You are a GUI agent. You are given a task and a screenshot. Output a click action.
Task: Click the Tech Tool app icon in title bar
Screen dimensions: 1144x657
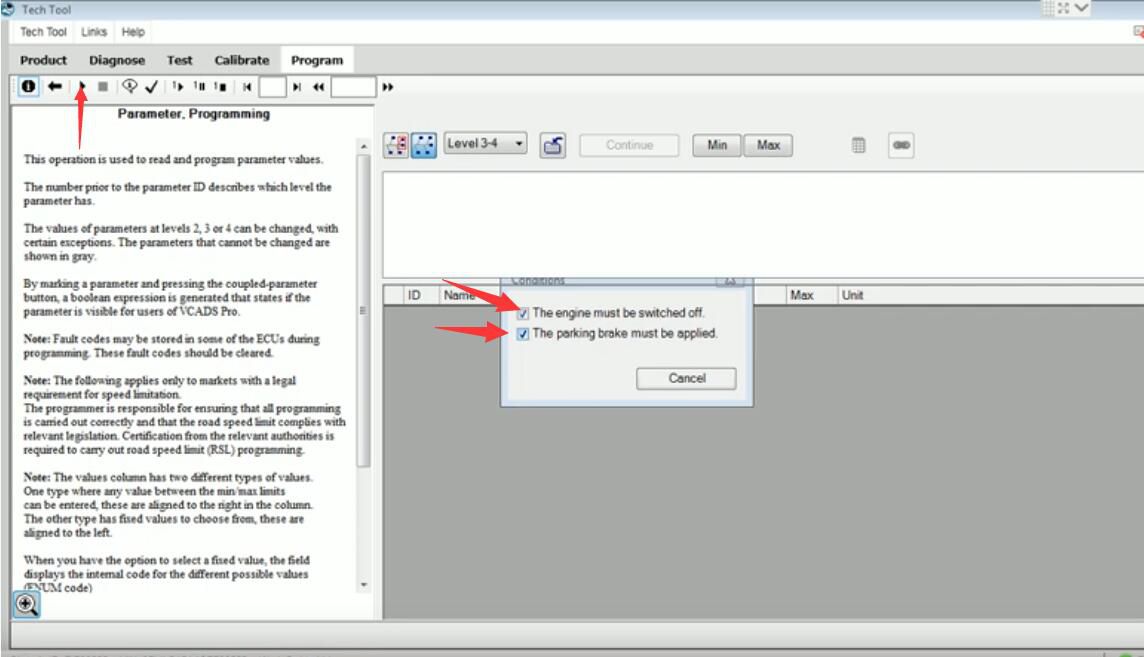8,9
